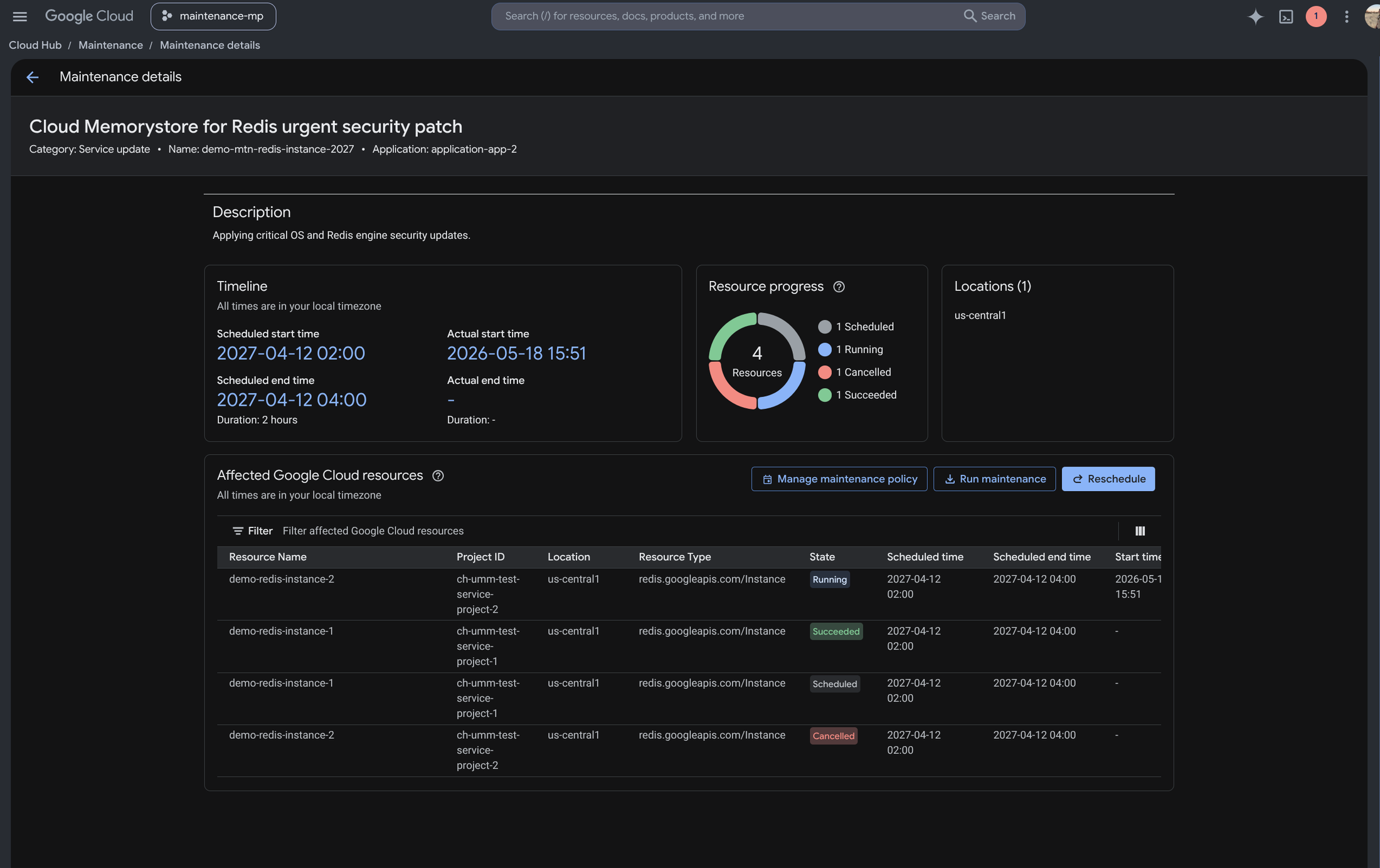Click us-central1 in the Locations card
This screenshot has height=868, width=1380.
[x=980, y=315]
